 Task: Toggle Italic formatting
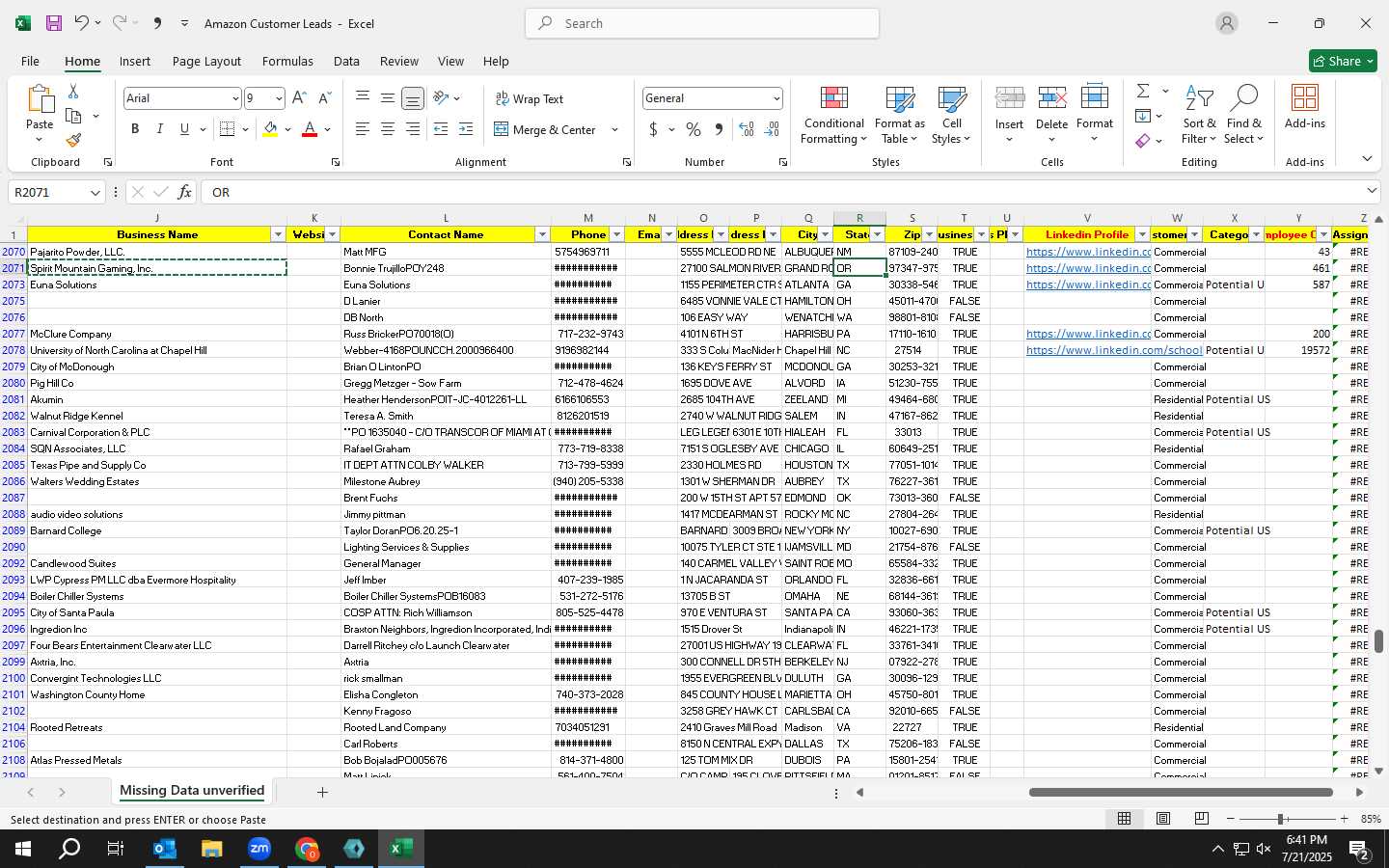click(160, 129)
